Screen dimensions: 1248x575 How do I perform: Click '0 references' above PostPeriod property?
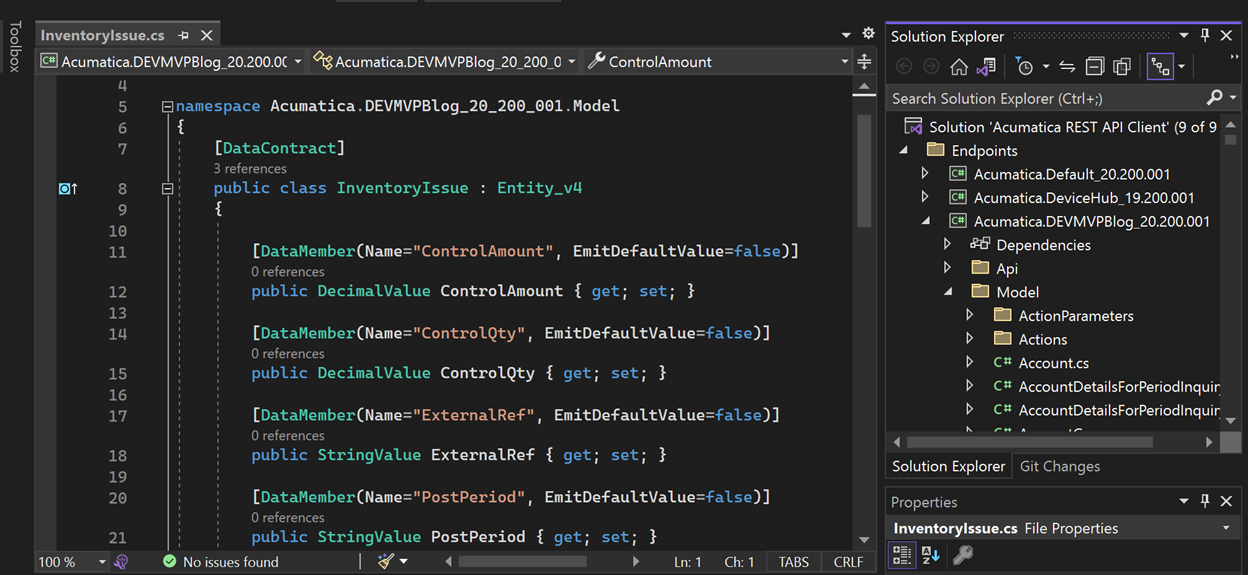point(288,518)
